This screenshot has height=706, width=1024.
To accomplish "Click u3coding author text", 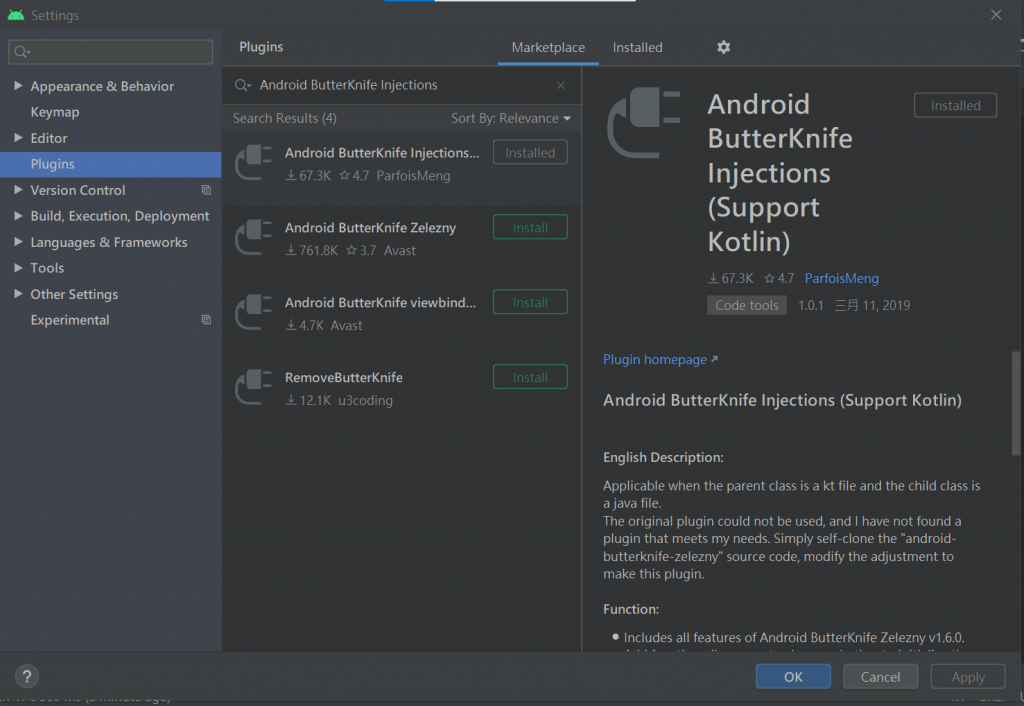I will 365,400.
